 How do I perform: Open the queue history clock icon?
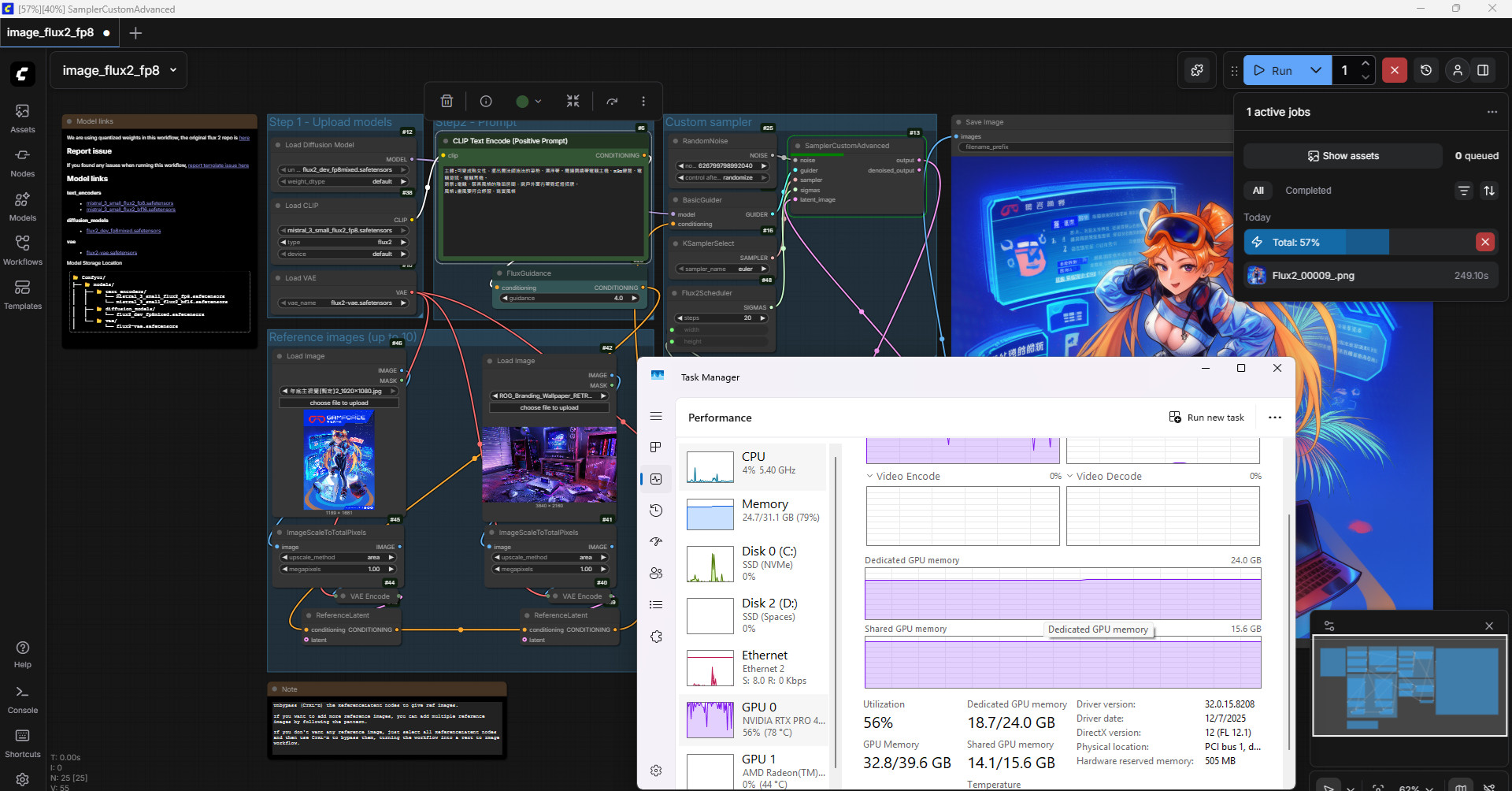pos(1425,70)
